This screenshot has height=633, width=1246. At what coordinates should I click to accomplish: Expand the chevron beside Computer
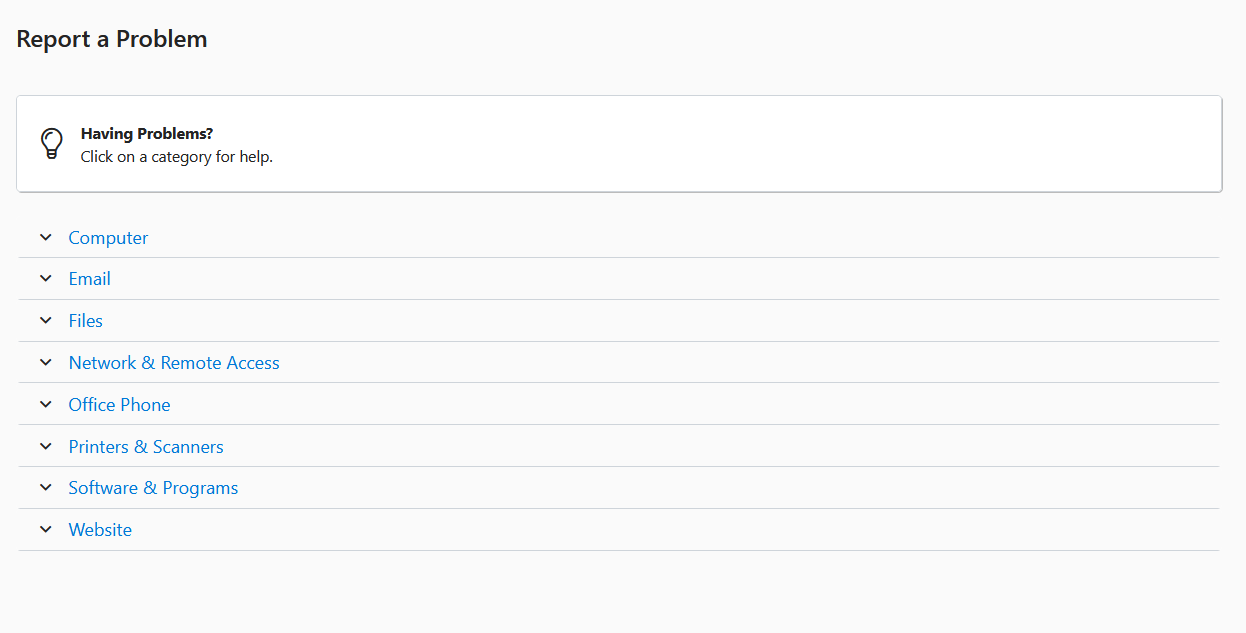[45, 237]
